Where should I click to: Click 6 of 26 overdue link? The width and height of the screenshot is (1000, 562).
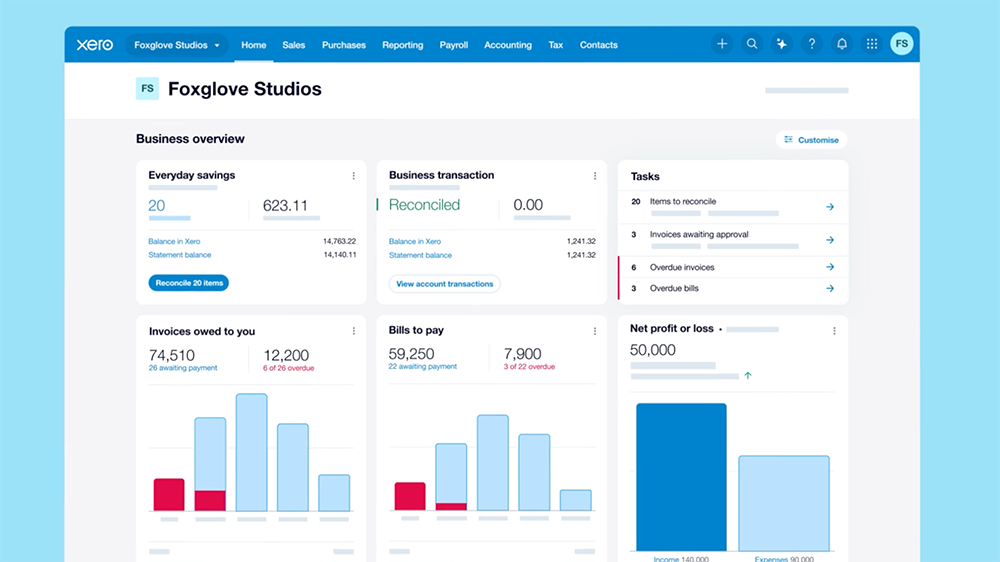[288, 368]
